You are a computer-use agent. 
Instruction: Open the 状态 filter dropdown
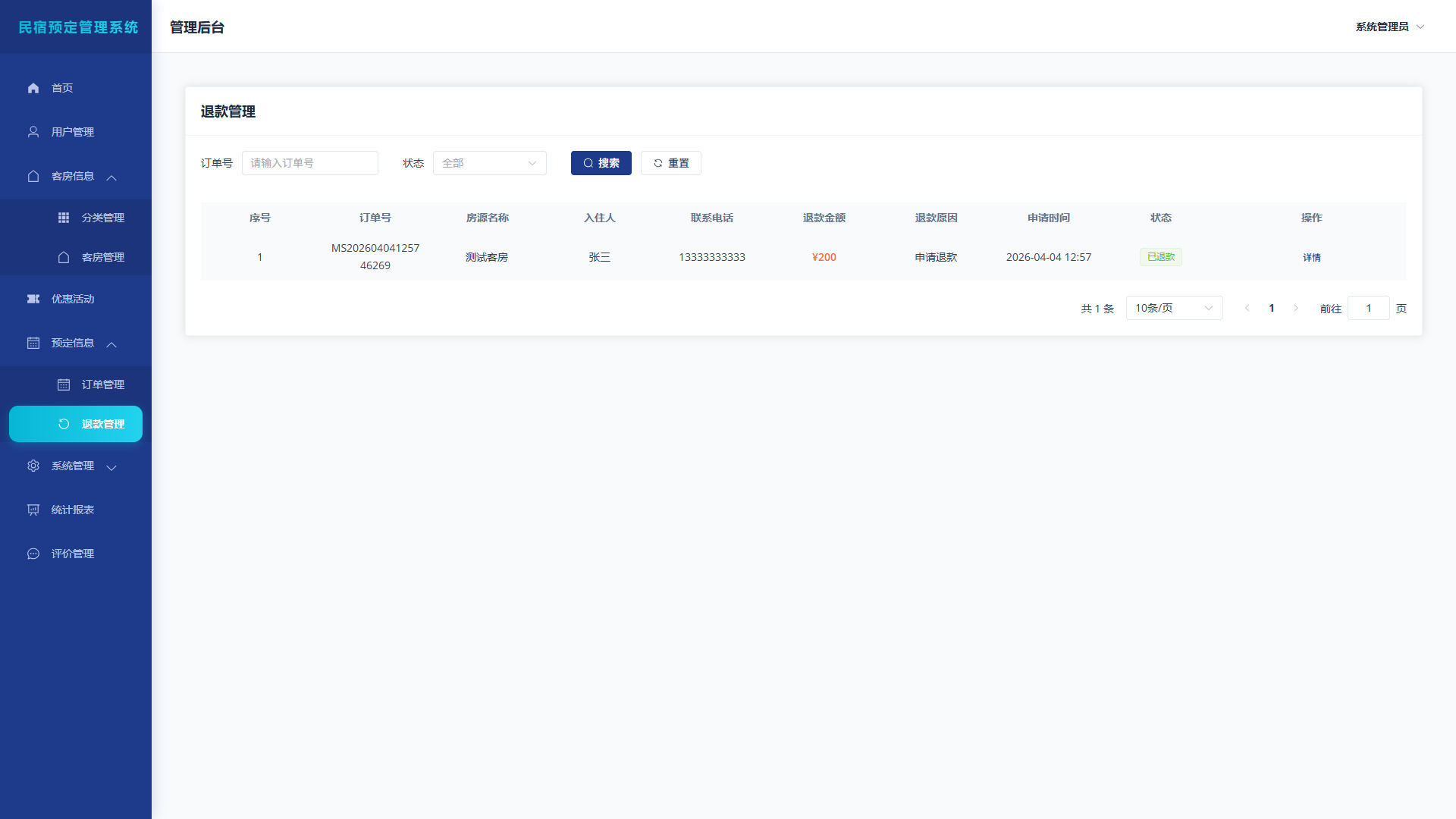click(x=490, y=163)
